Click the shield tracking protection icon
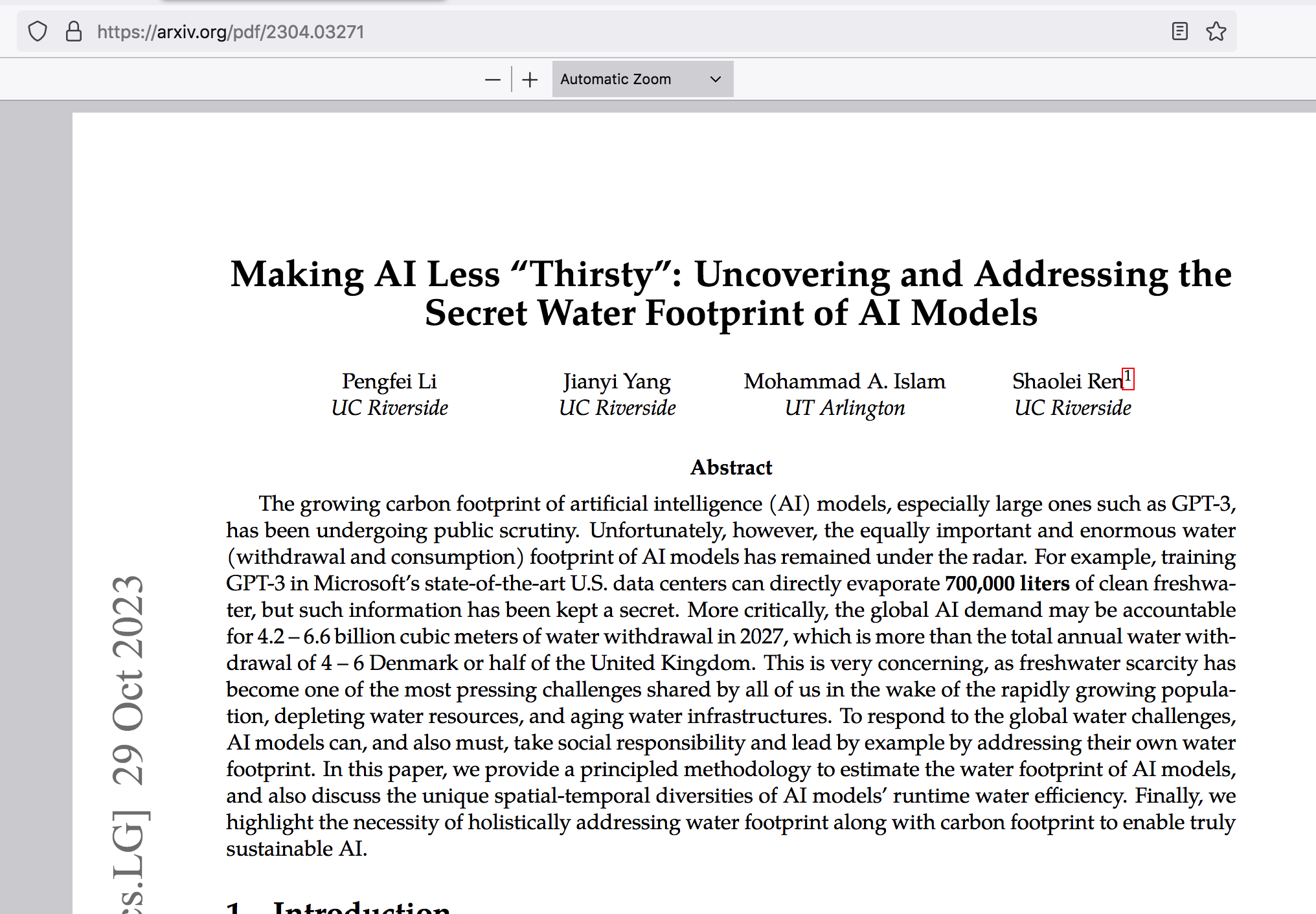 point(38,31)
